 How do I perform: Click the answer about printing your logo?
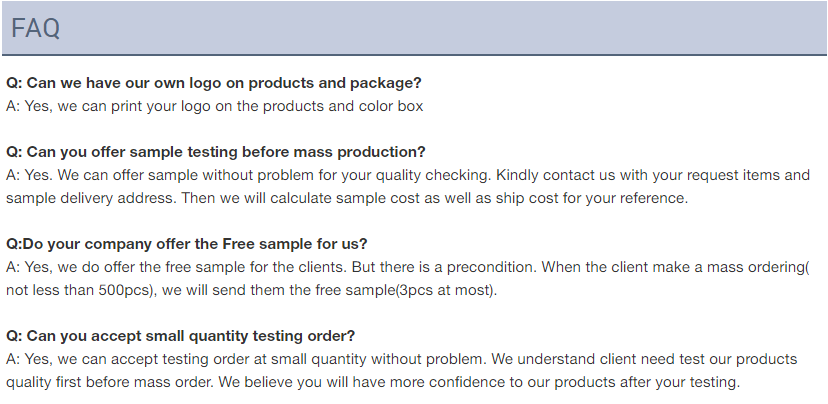215,106
